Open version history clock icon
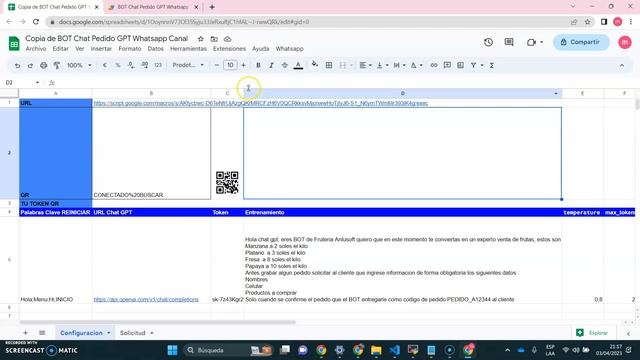 (x=488, y=42)
